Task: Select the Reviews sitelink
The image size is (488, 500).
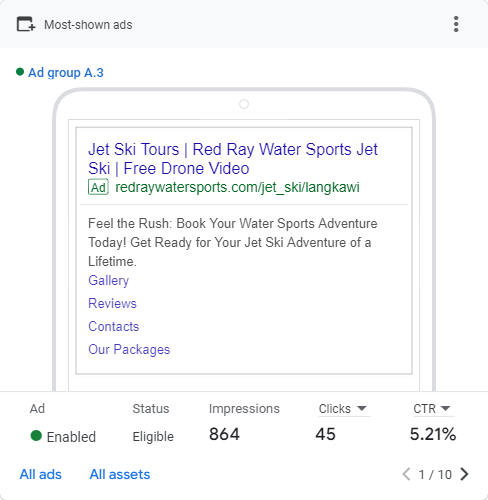Action: (x=112, y=303)
